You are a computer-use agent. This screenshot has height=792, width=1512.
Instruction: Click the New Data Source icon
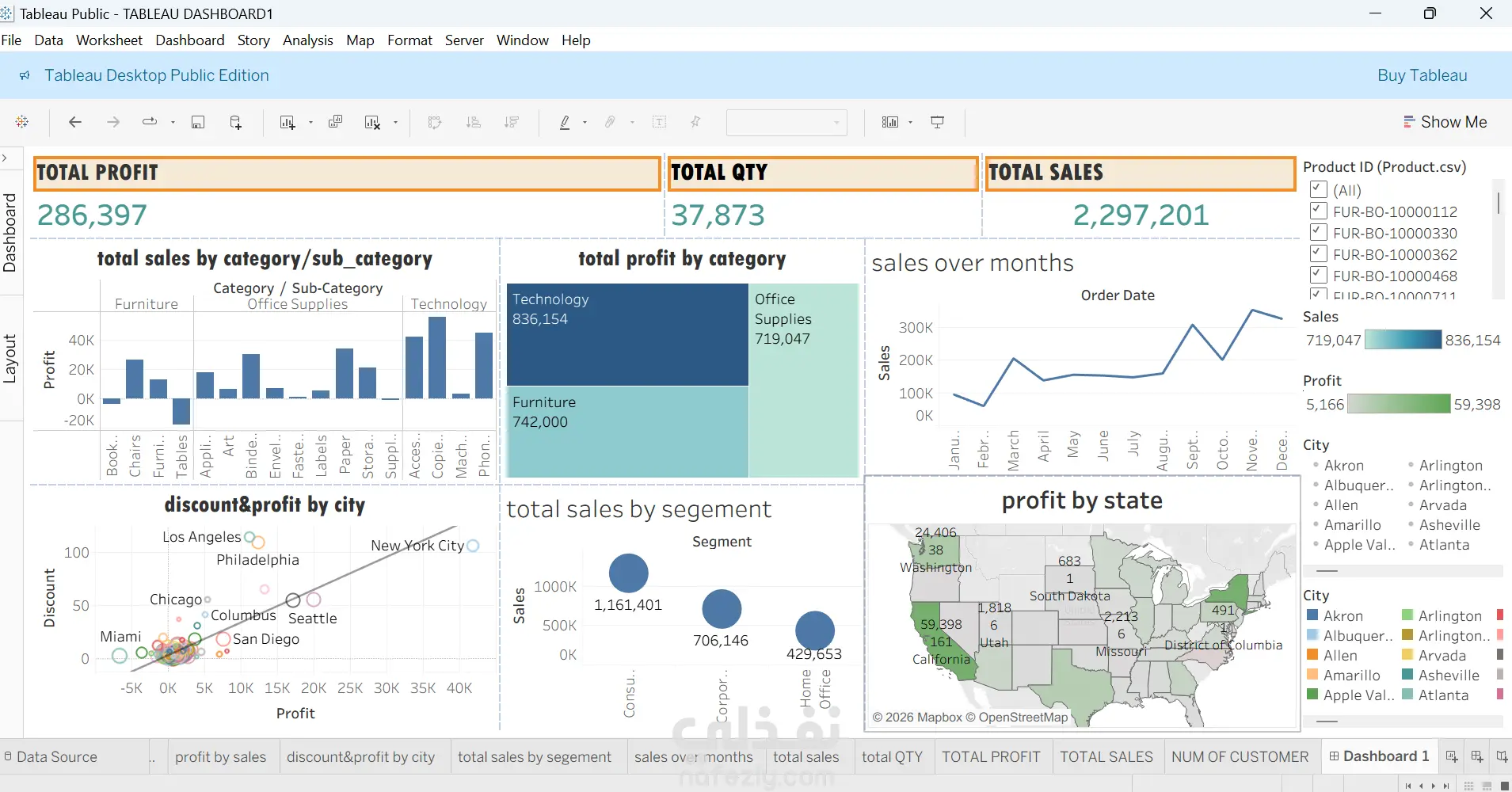(236, 122)
